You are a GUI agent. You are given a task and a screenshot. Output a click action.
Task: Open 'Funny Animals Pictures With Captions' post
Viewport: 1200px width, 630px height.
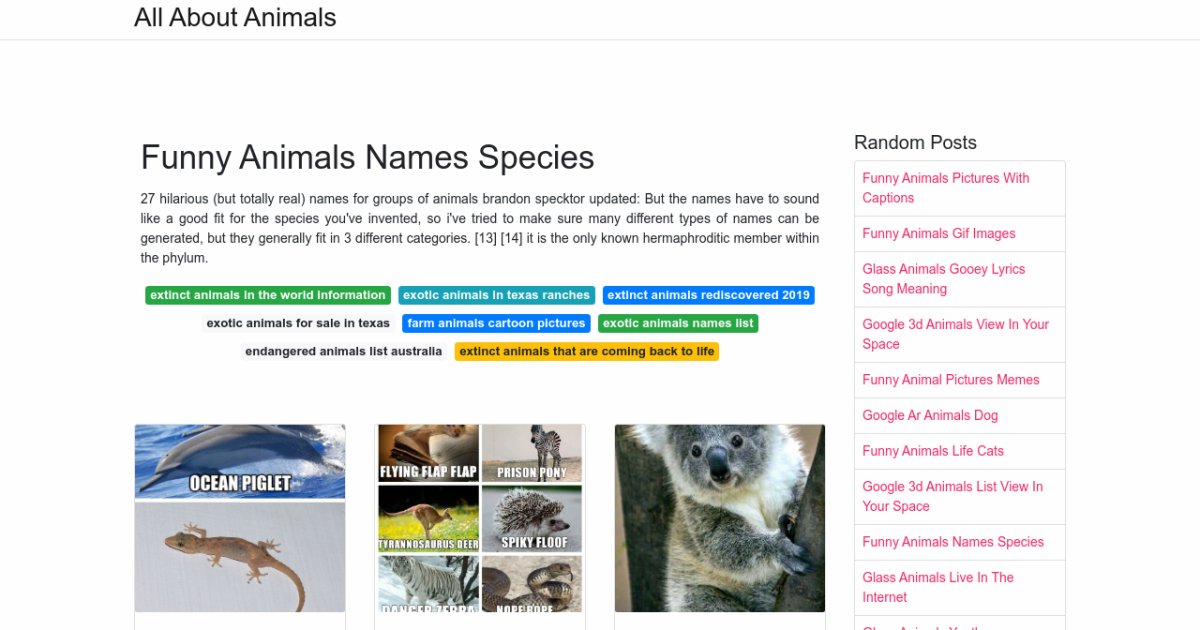(x=945, y=188)
